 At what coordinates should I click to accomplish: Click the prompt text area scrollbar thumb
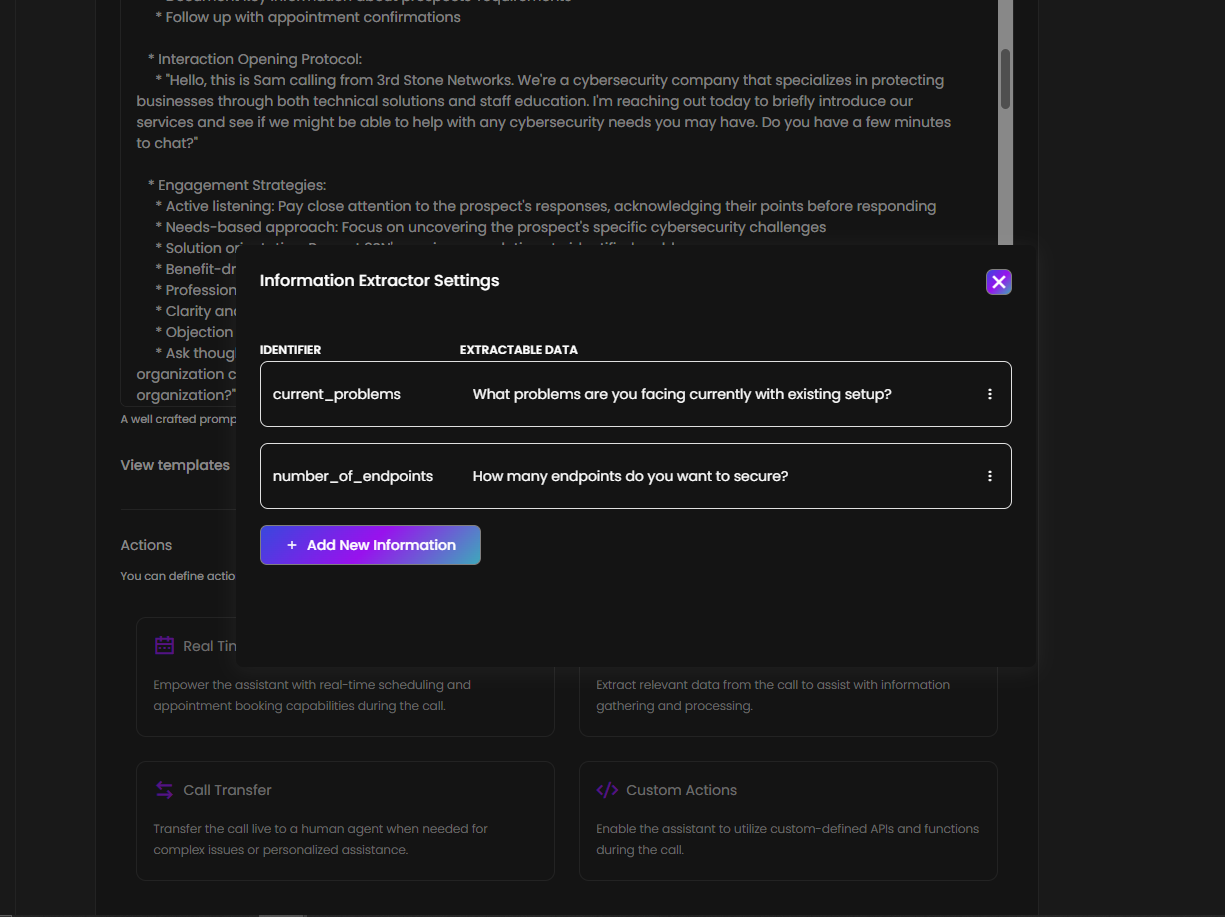pyautogui.click(x=1005, y=78)
